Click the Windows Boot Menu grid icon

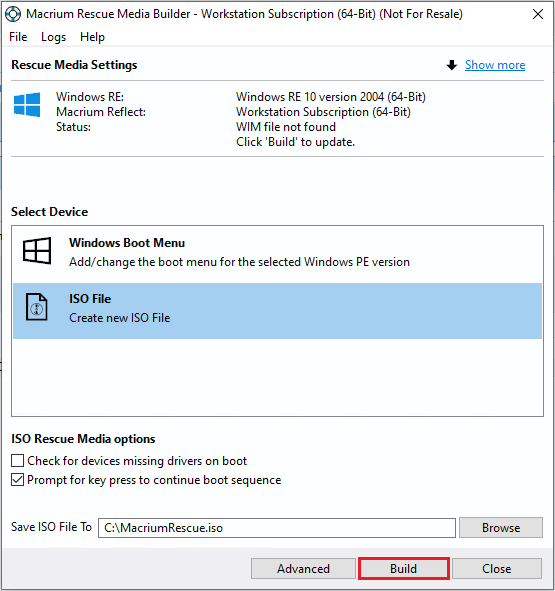click(x=37, y=251)
